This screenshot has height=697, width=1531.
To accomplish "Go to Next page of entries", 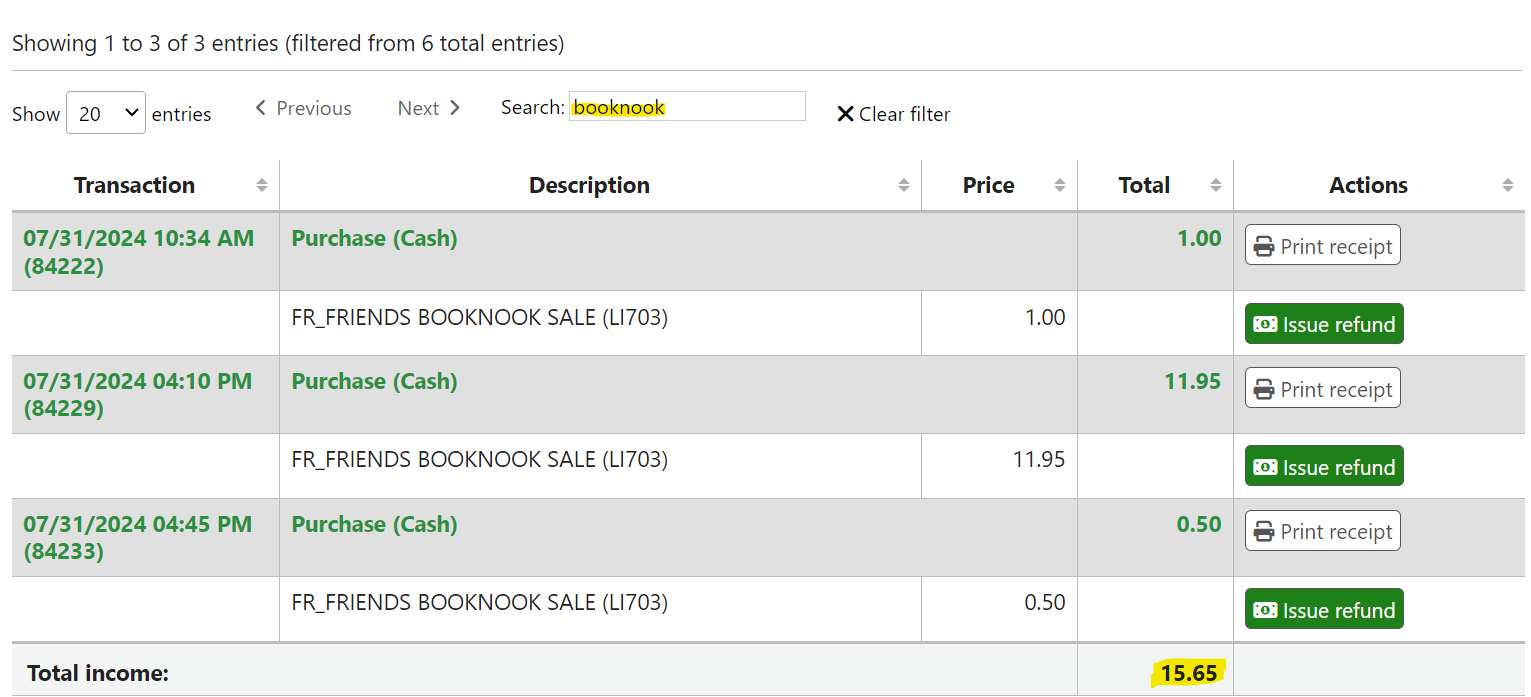I will pyautogui.click(x=429, y=108).
